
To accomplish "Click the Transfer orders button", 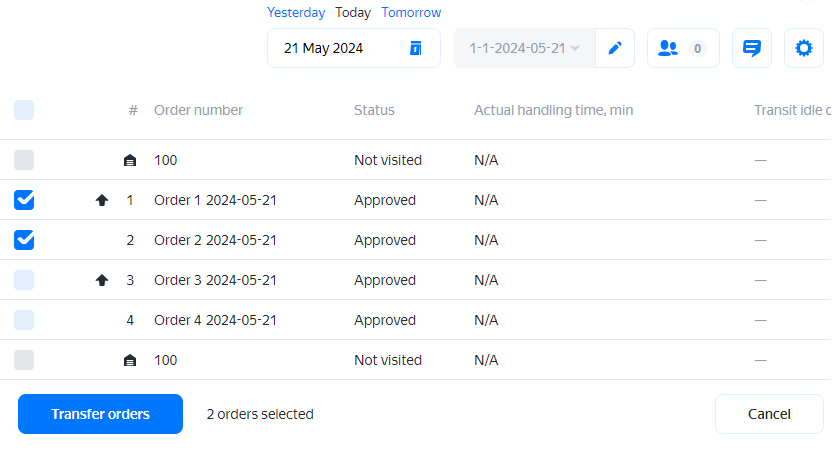I will [x=100, y=414].
